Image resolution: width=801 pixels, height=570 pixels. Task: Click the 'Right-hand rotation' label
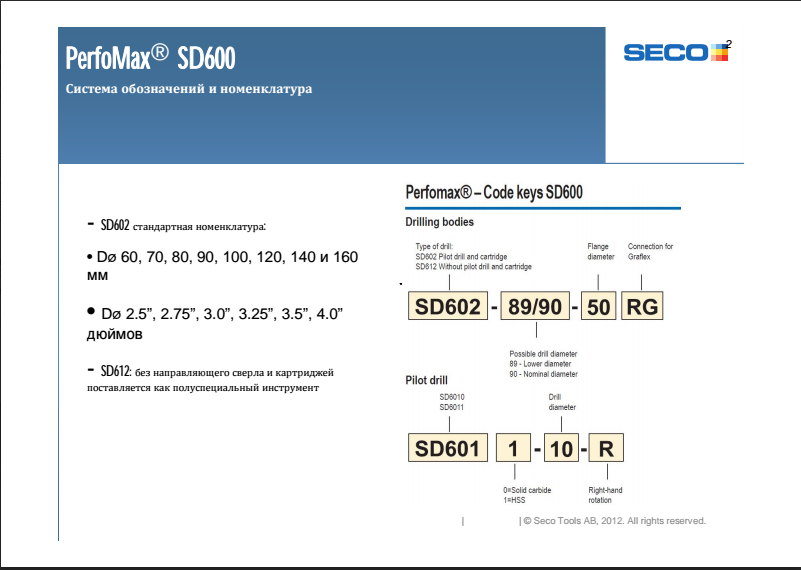[x=605, y=495]
